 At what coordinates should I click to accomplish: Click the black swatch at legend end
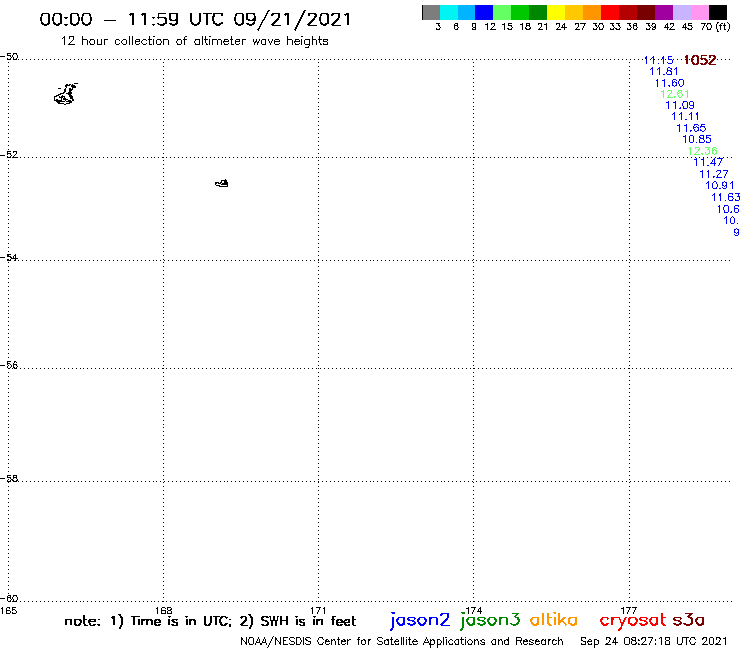click(718, 12)
